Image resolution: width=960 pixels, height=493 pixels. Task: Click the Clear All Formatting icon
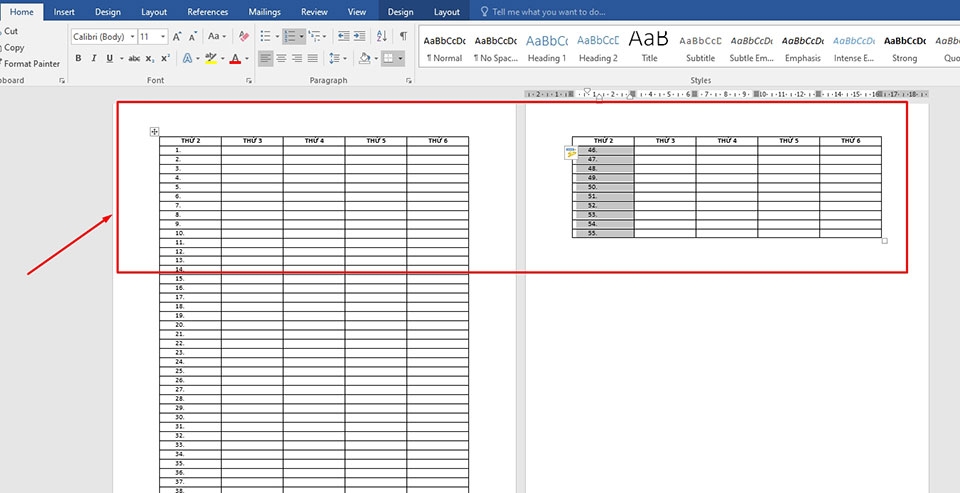click(x=244, y=37)
